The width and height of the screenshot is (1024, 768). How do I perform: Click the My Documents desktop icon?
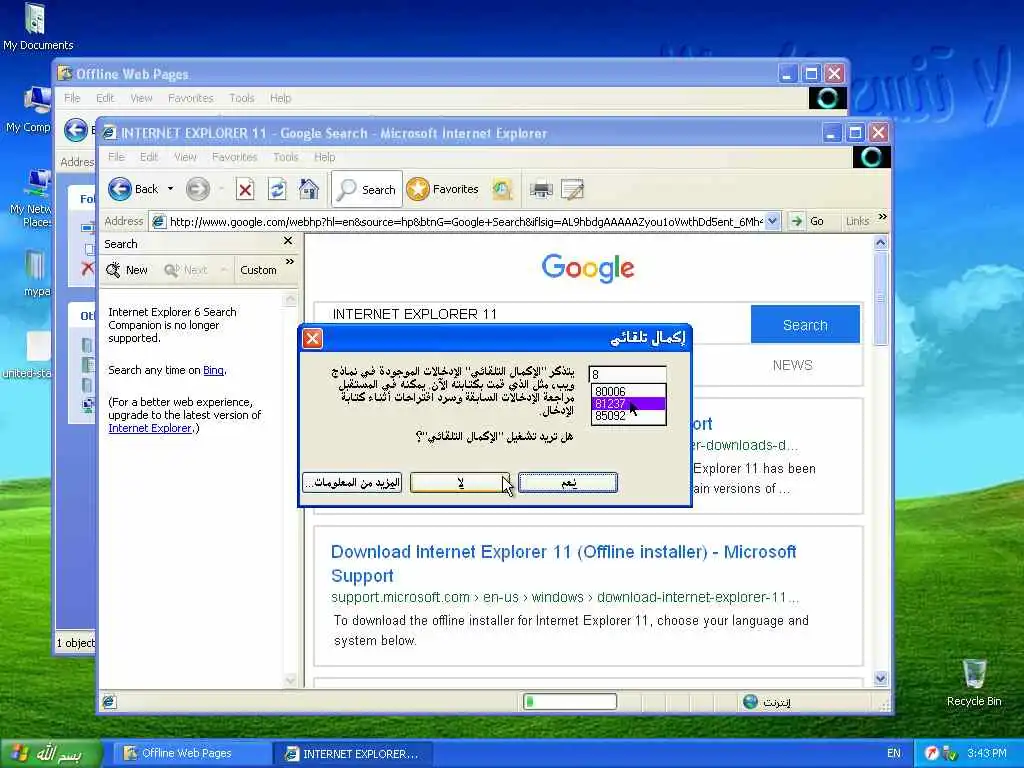click(x=37, y=27)
